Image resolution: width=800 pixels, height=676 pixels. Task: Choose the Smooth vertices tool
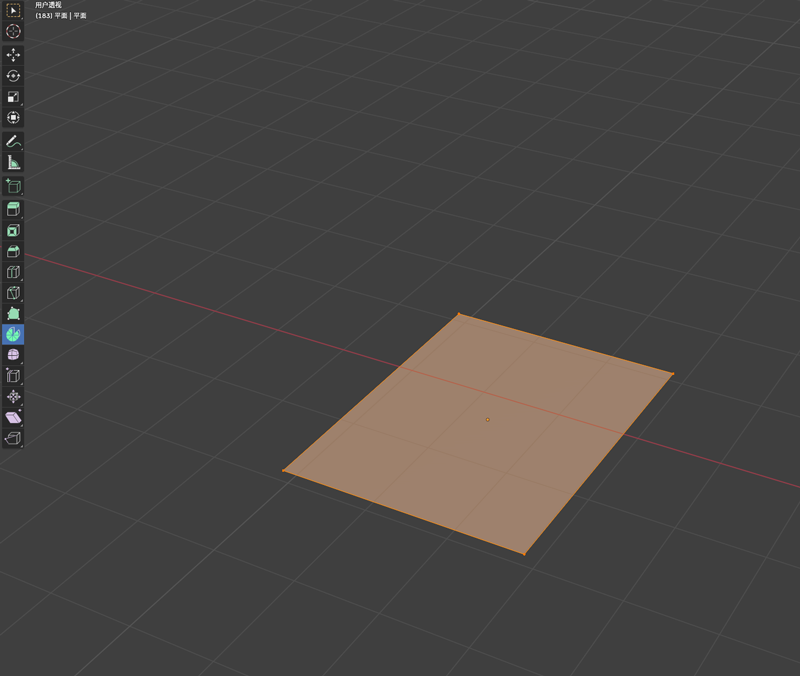14,355
